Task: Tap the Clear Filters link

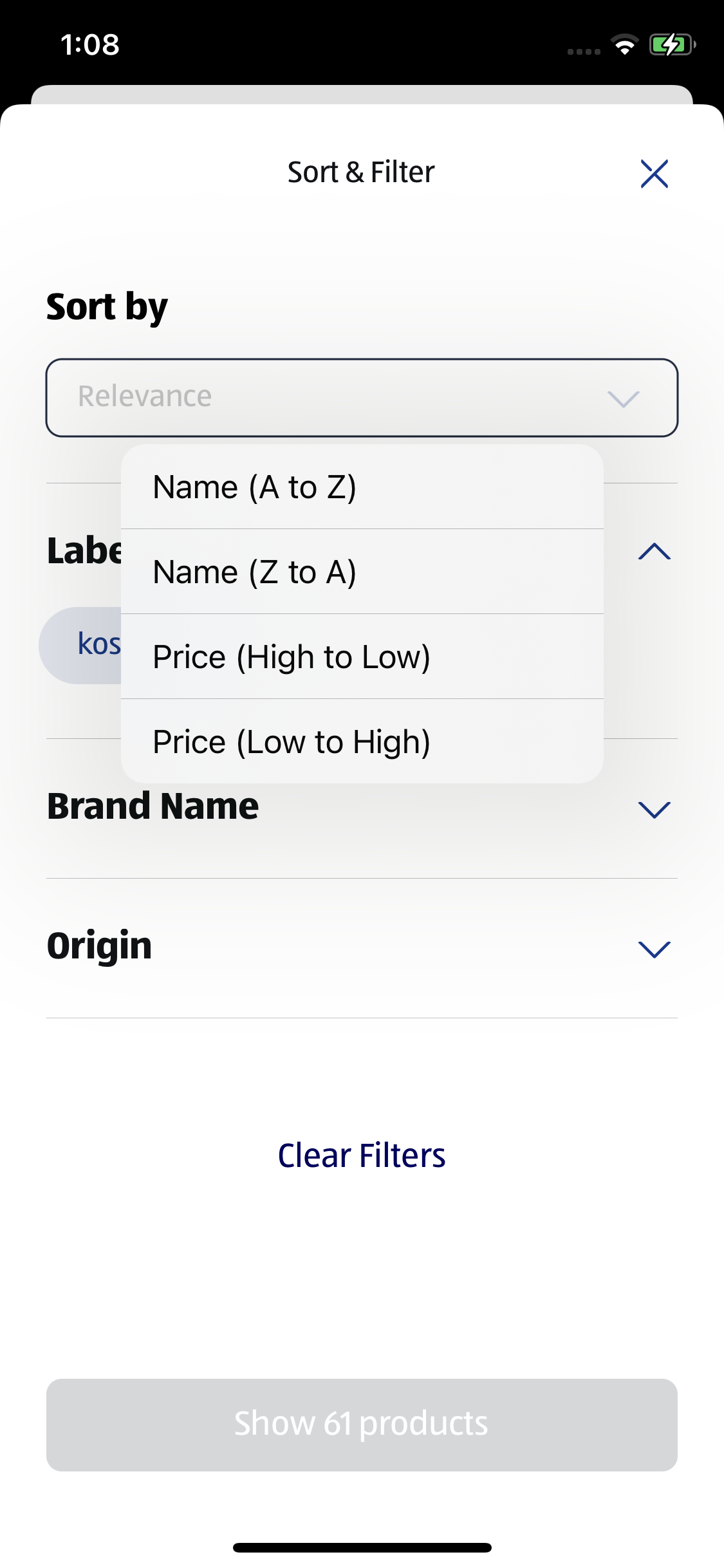Action: [362, 1155]
